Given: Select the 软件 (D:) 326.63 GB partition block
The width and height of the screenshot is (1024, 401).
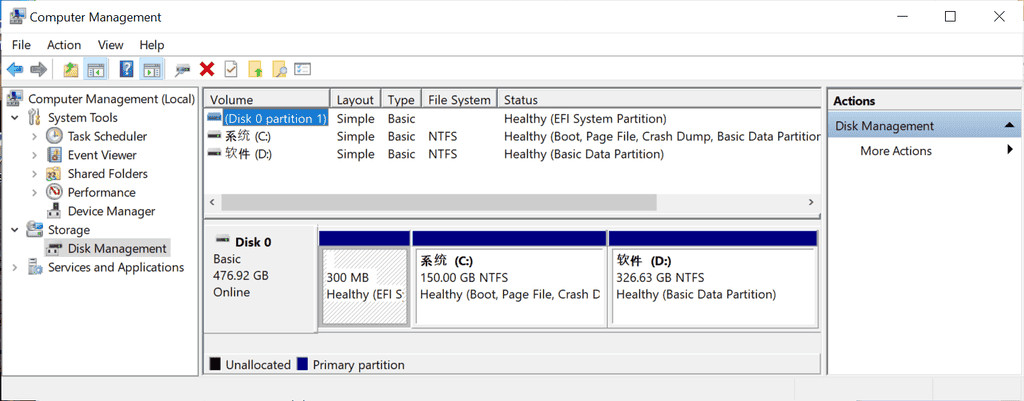Looking at the screenshot, I should [x=712, y=286].
